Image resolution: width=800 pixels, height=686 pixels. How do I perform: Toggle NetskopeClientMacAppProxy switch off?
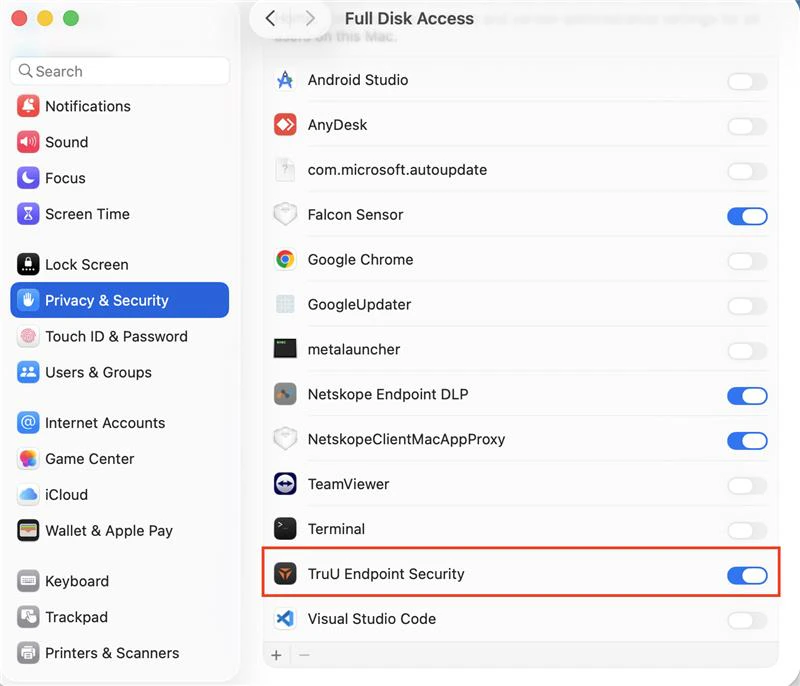(747, 441)
